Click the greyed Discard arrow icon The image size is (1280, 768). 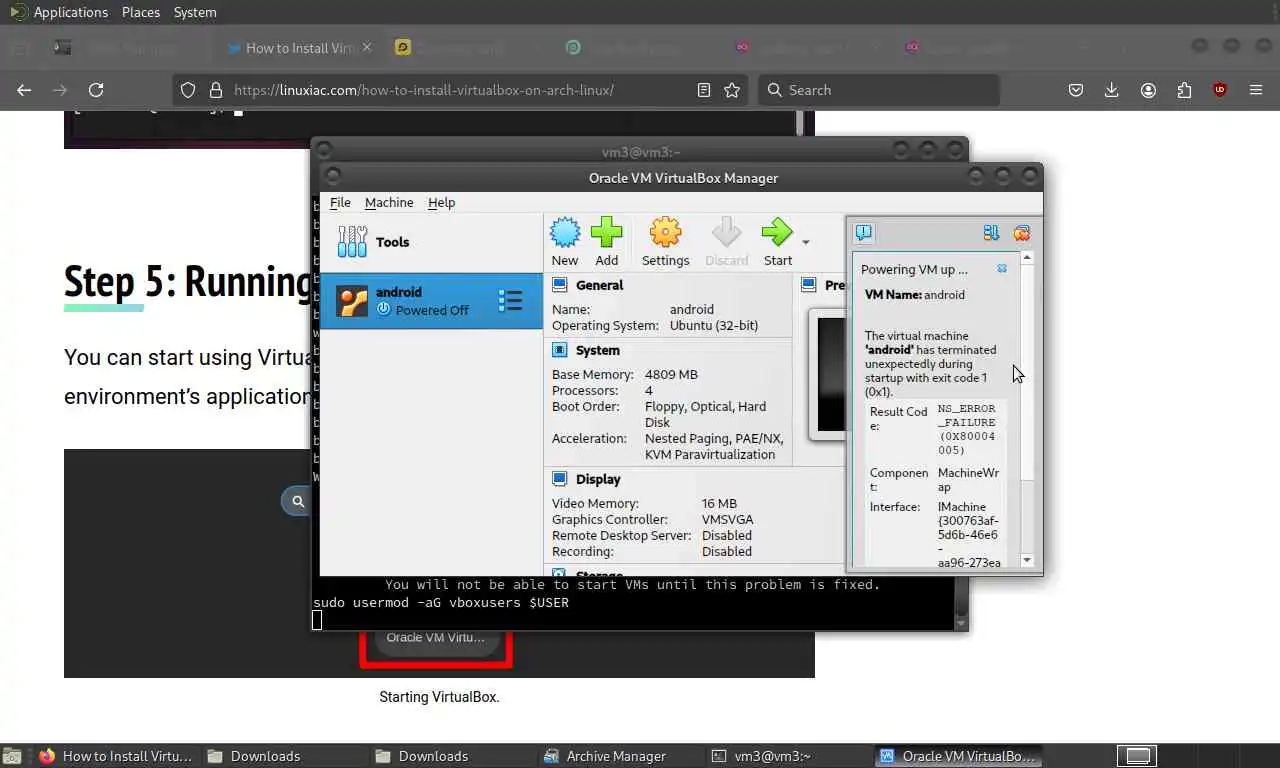click(x=726, y=233)
